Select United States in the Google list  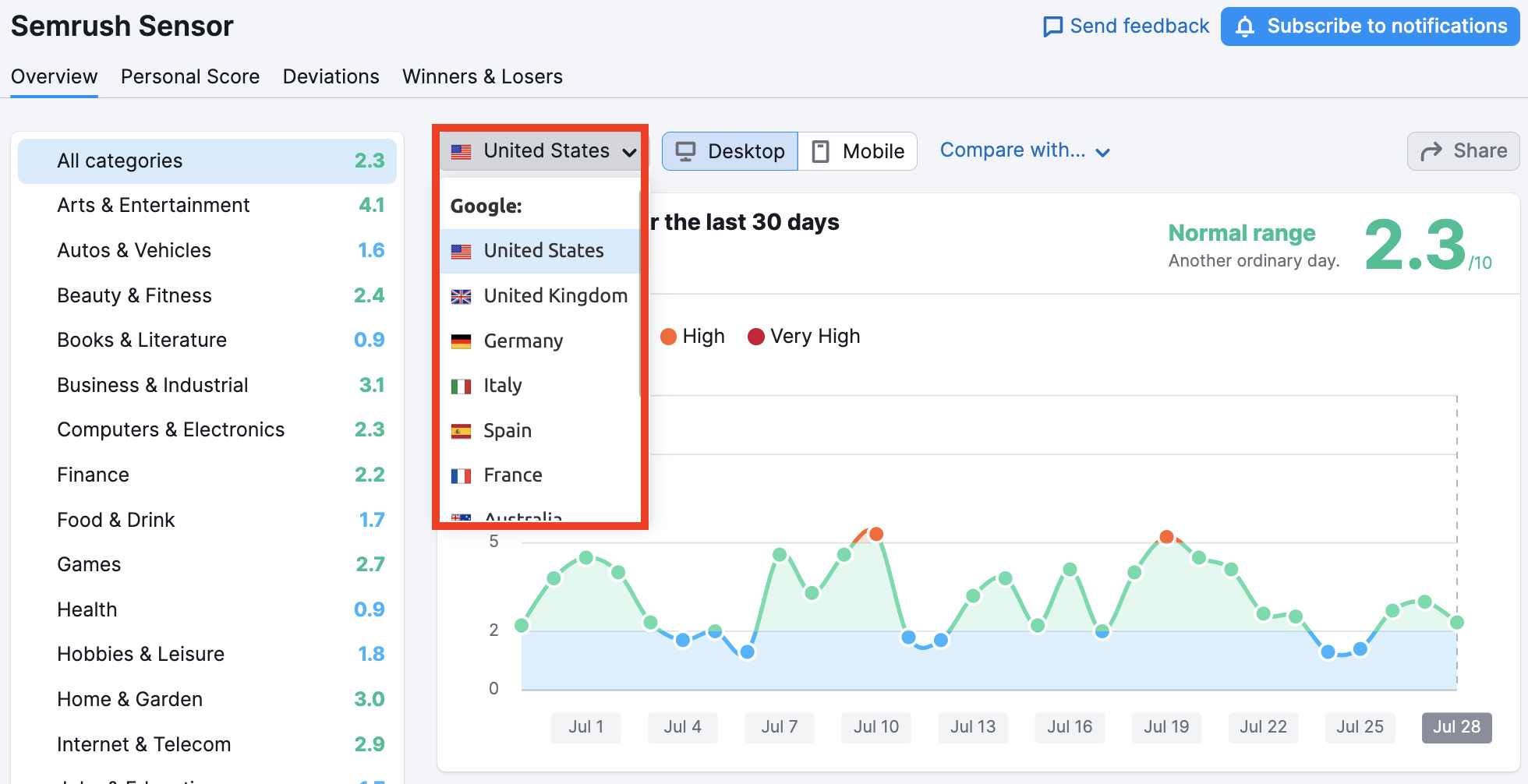click(x=543, y=251)
